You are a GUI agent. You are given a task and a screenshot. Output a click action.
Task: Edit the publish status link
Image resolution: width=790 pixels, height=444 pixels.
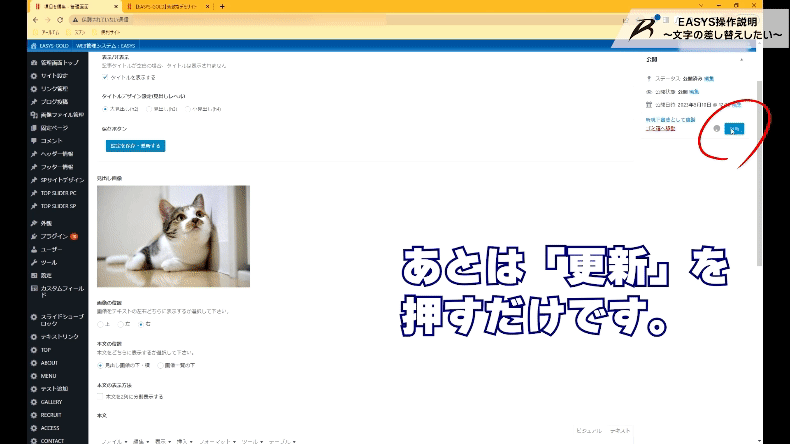pyautogui.click(x=709, y=79)
